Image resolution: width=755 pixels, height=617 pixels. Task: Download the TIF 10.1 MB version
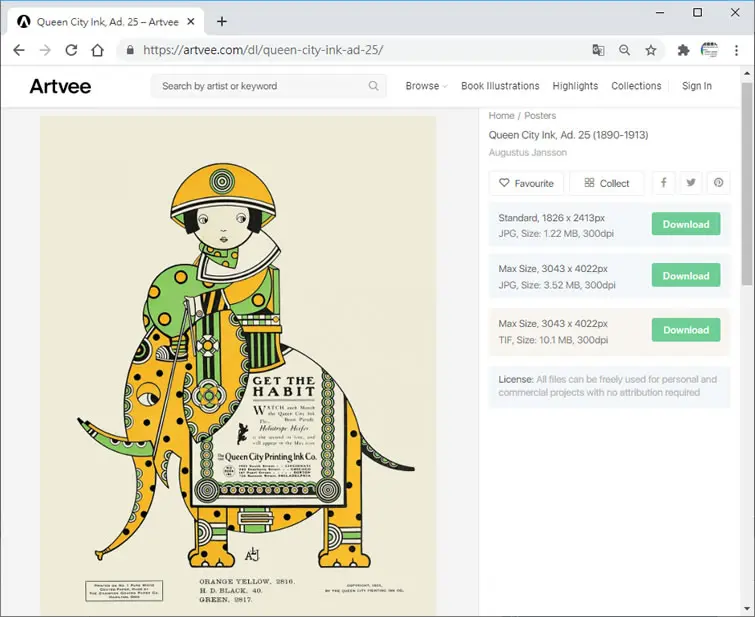(x=686, y=330)
